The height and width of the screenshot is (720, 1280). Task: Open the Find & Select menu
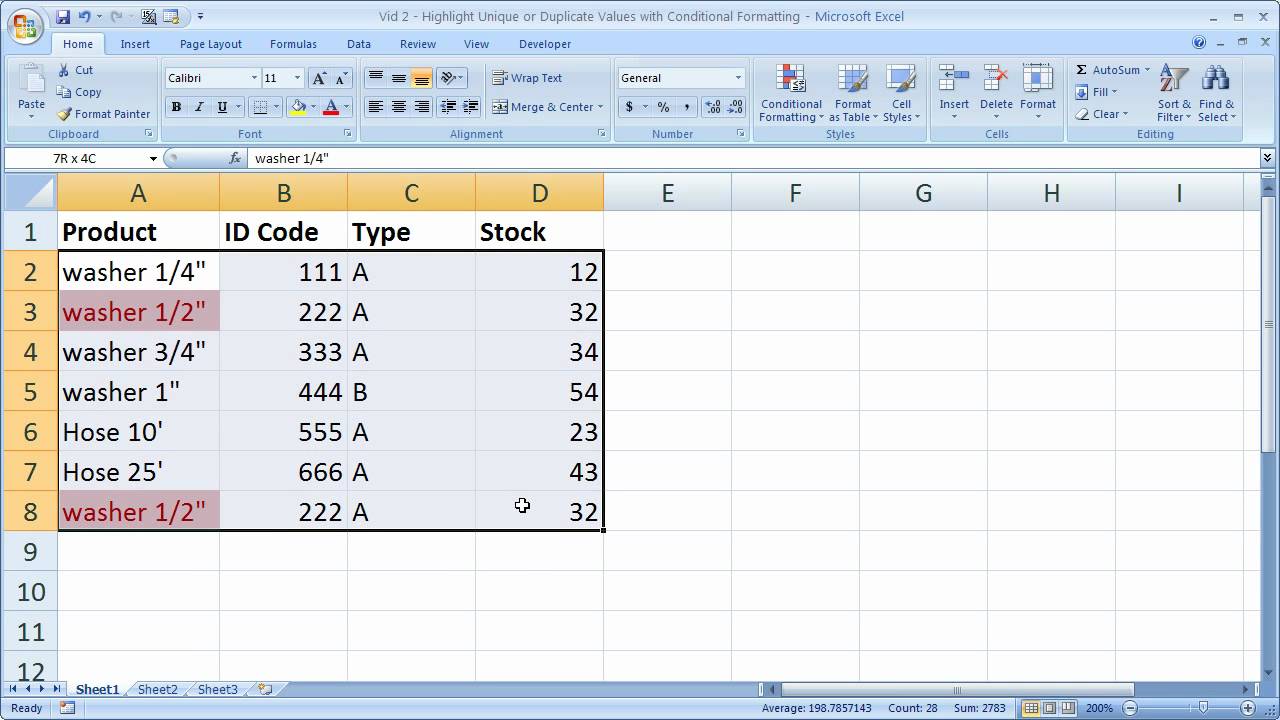coord(1216,93)
